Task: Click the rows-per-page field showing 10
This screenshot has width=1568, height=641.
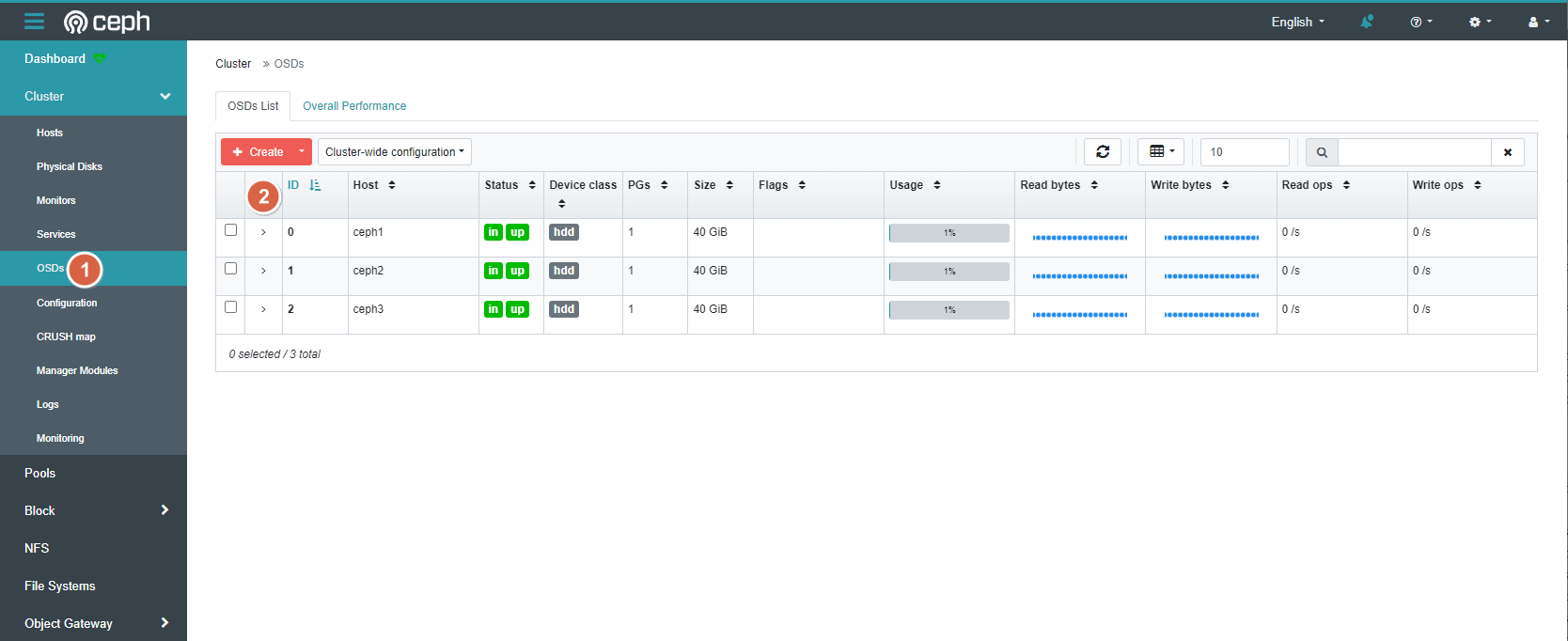Action: point(1245,152)
